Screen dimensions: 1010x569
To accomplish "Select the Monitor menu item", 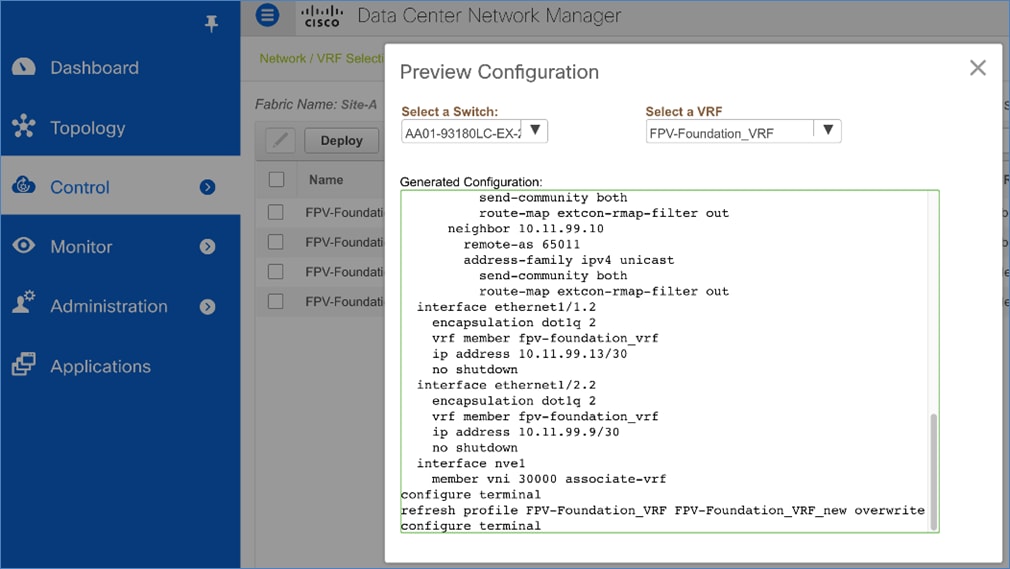I will pos(81,247).
